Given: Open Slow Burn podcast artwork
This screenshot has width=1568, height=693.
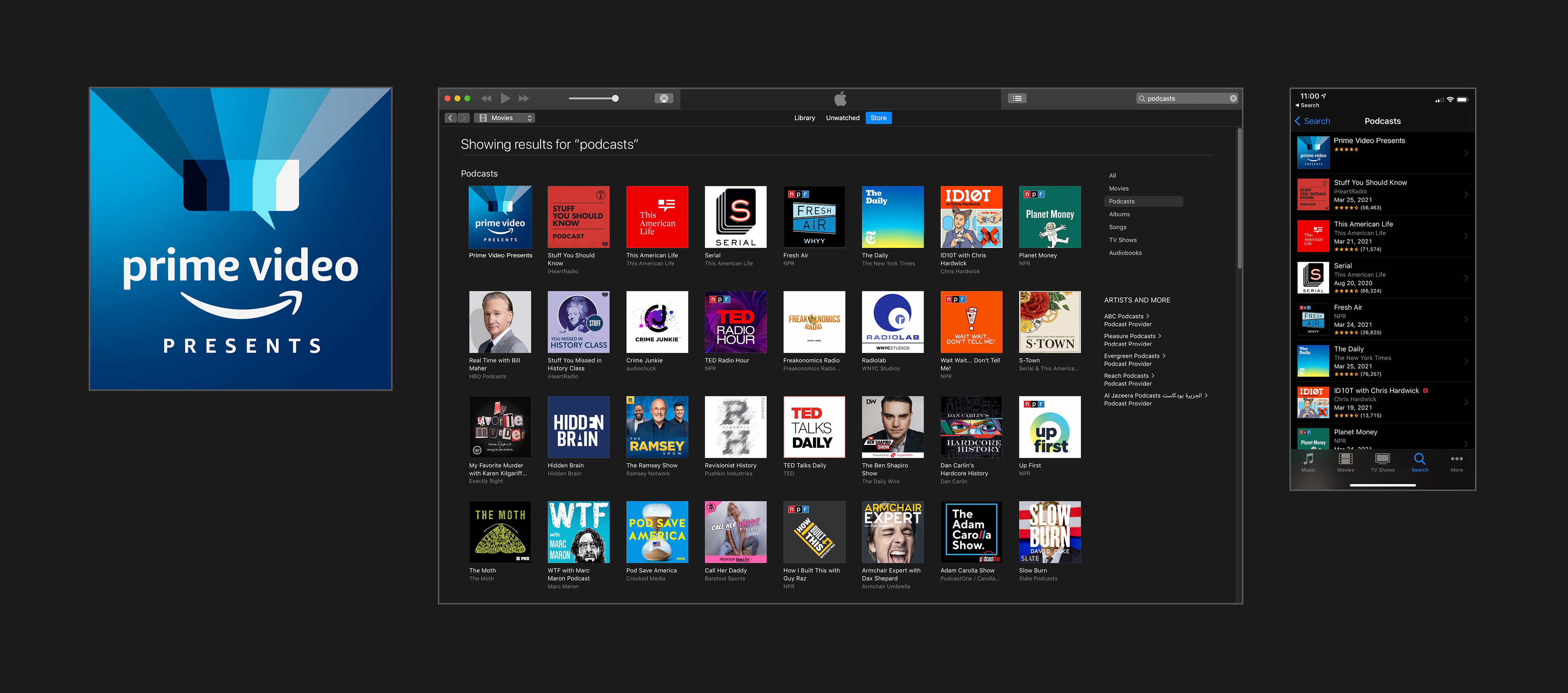Looking at the screenshot, I should [1050, 532].
